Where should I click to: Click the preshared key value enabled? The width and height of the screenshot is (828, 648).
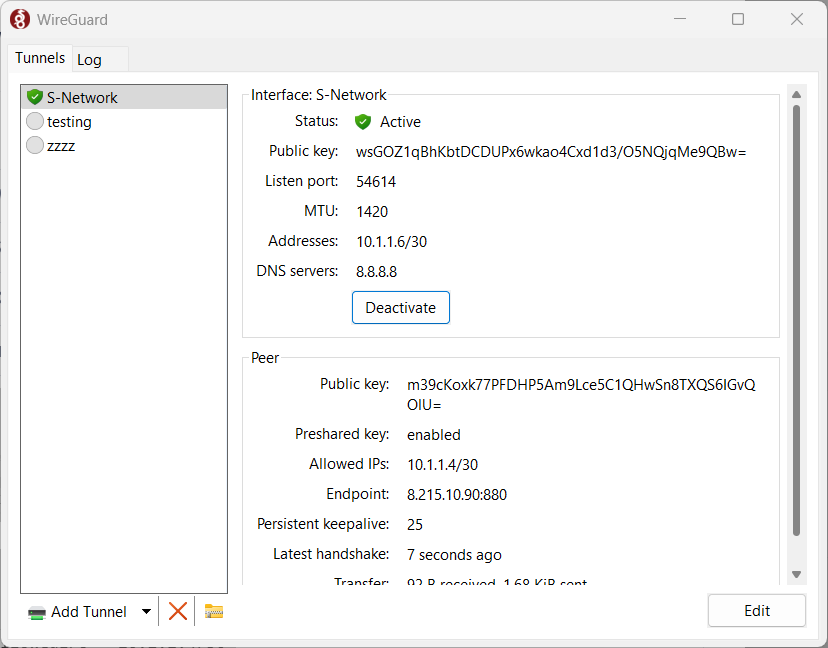pyautogui.click(x=434, y=435)
